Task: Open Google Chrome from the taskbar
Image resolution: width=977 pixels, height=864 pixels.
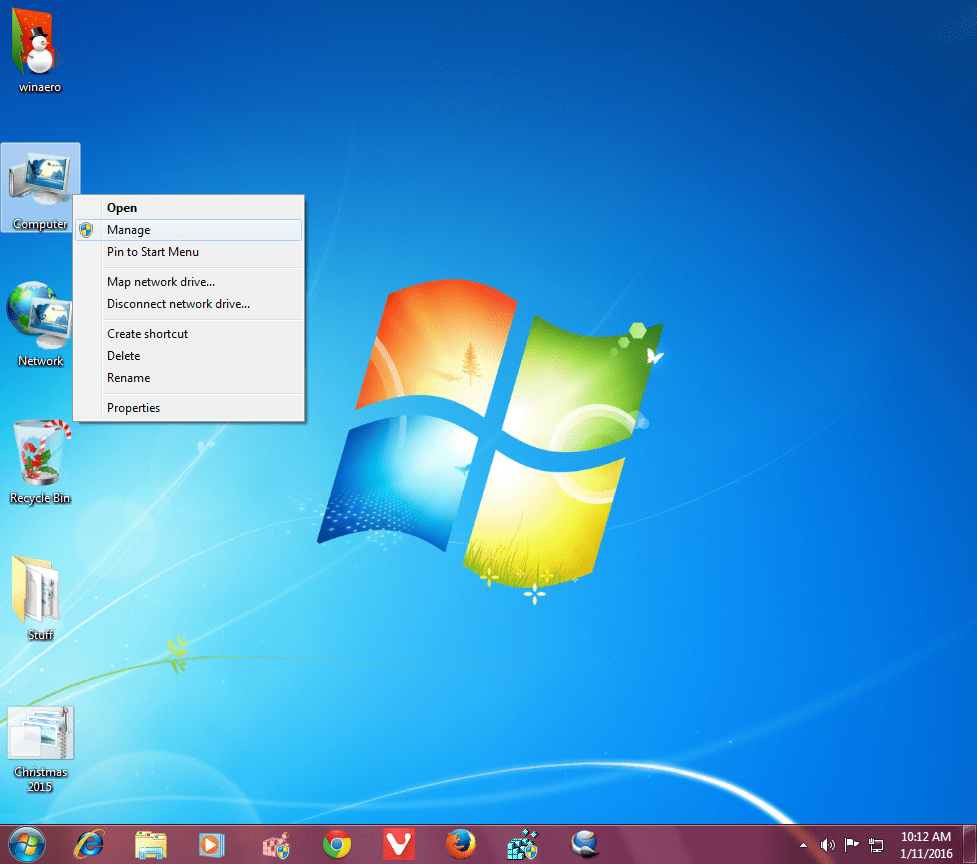Action: tap(337, 844)
